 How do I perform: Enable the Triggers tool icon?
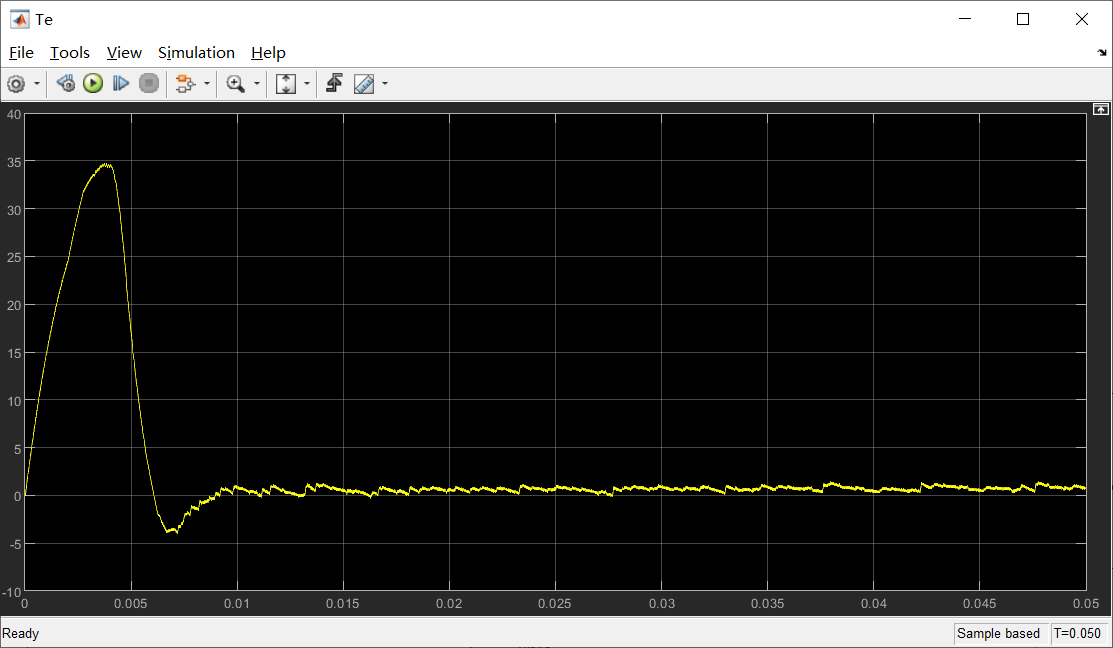pyautogui.click(x=334, y=84)
